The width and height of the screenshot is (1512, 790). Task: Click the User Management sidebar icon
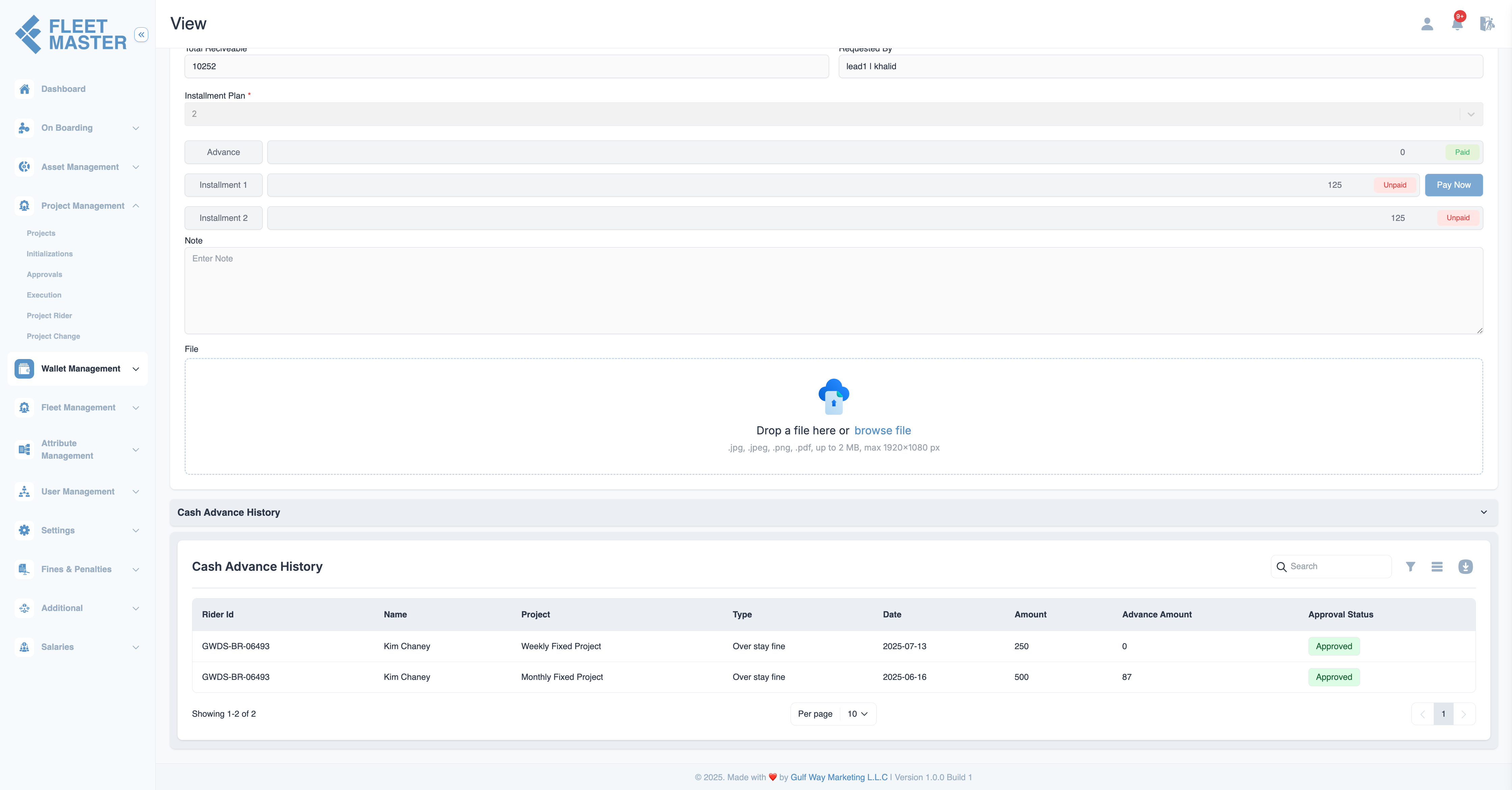pyautogui.click(x=24, y=492)
